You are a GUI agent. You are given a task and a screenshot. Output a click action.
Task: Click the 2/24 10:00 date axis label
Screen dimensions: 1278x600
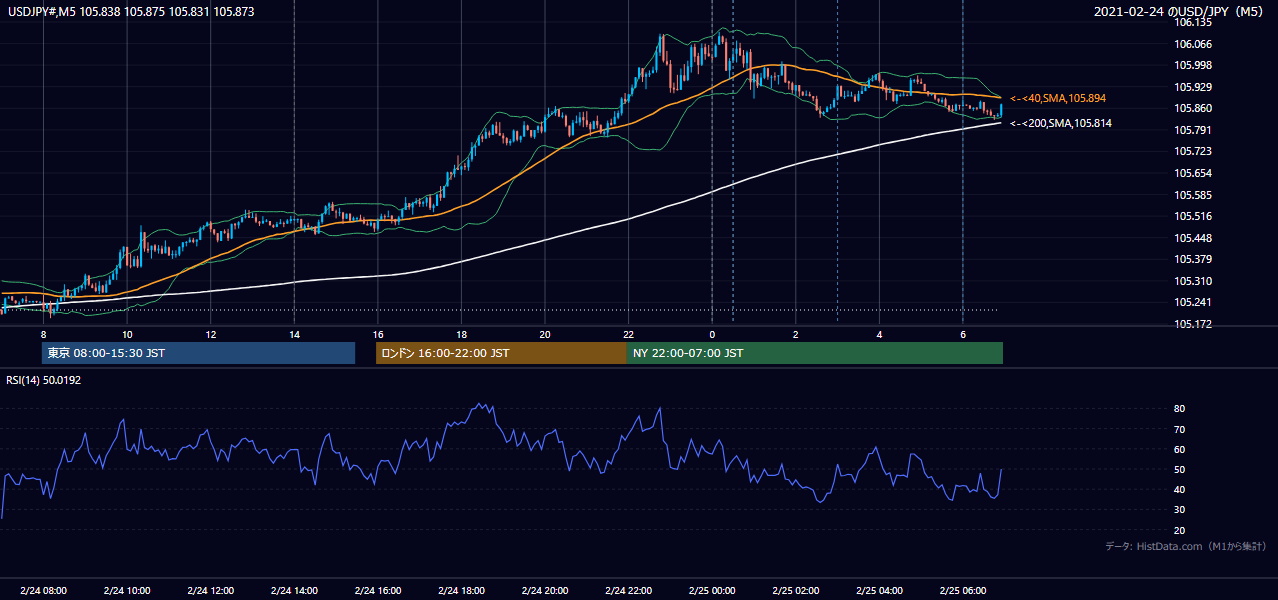[x=127, y=590]
